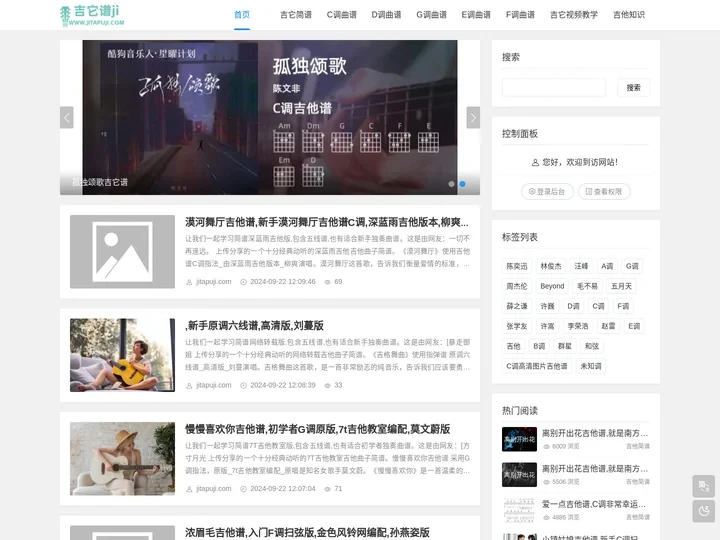Click the 查看权限 button
This screenshot has width=720, height=540.
click(604, 191)
